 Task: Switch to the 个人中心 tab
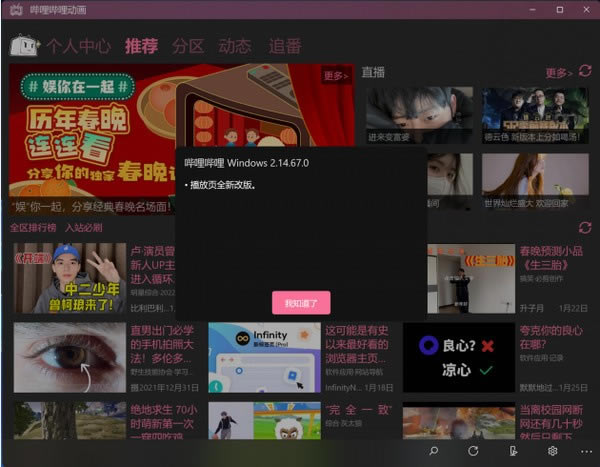click(78, 46)
